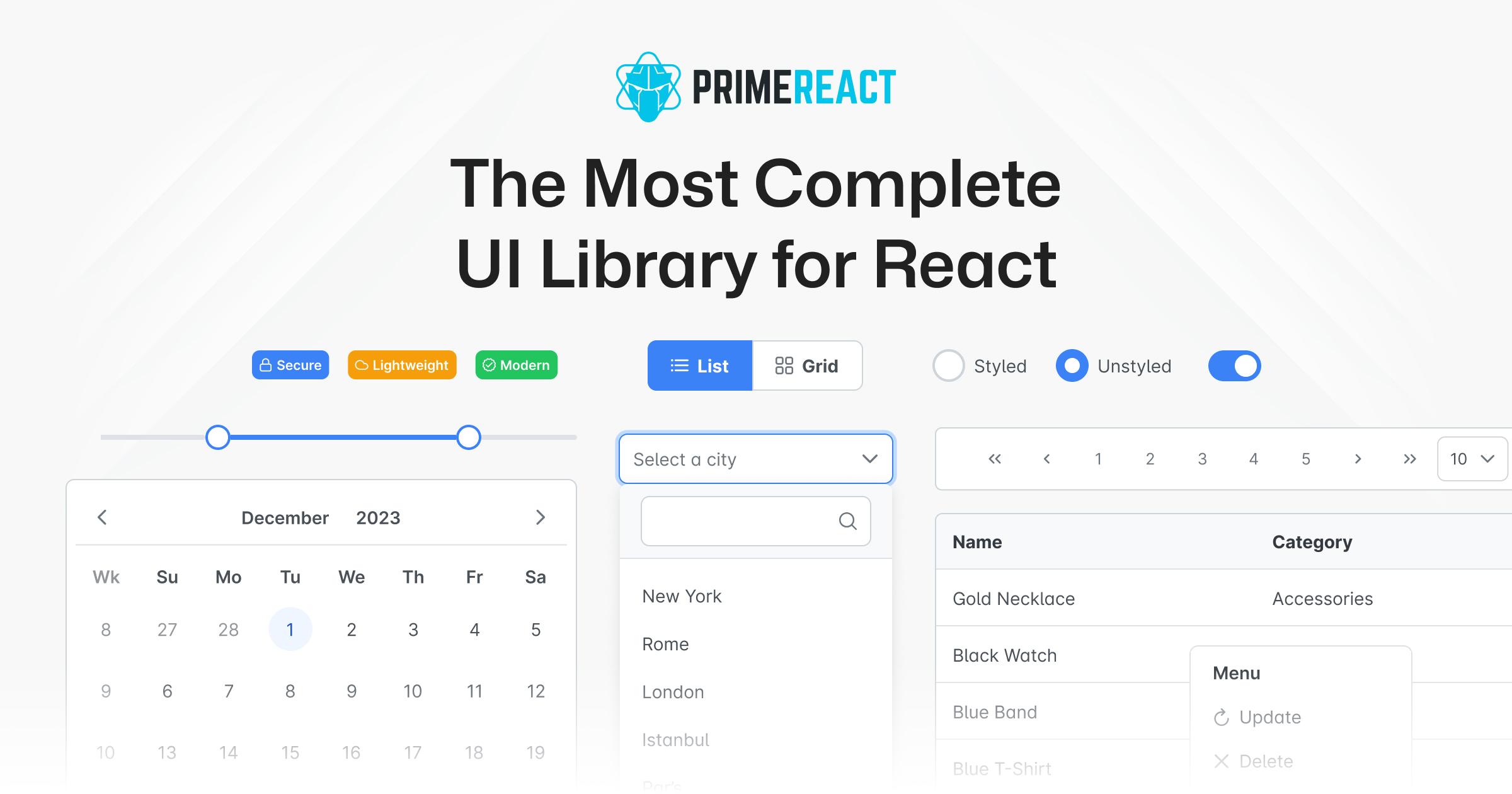Navigate to next month on calendar
The height and width of the screenshot is (794, 1512).
[540, 517]
